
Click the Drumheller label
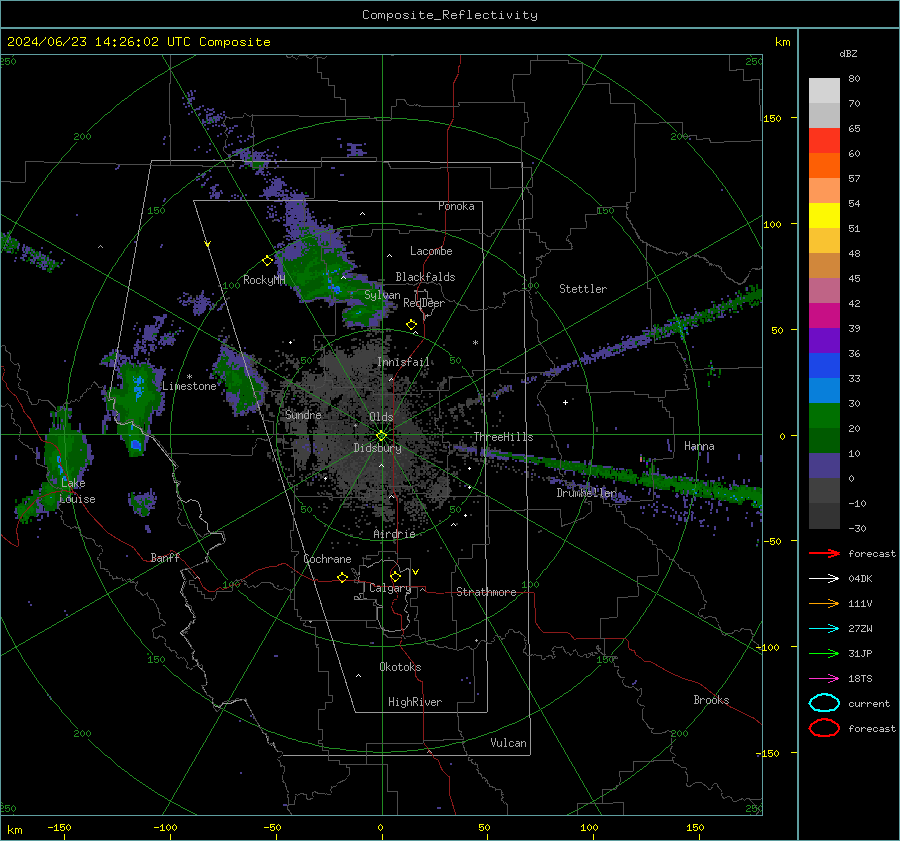pos(587,493)
